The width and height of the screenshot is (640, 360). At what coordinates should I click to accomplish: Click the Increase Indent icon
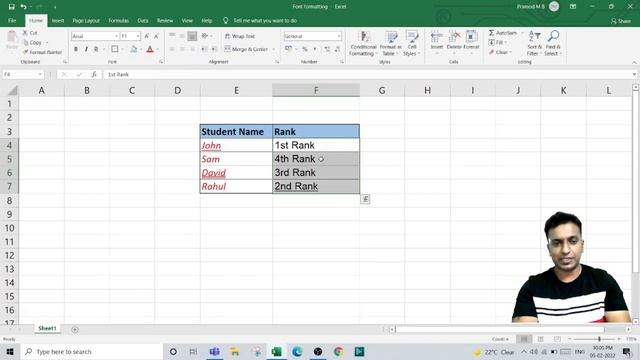(x=214, y=49)
